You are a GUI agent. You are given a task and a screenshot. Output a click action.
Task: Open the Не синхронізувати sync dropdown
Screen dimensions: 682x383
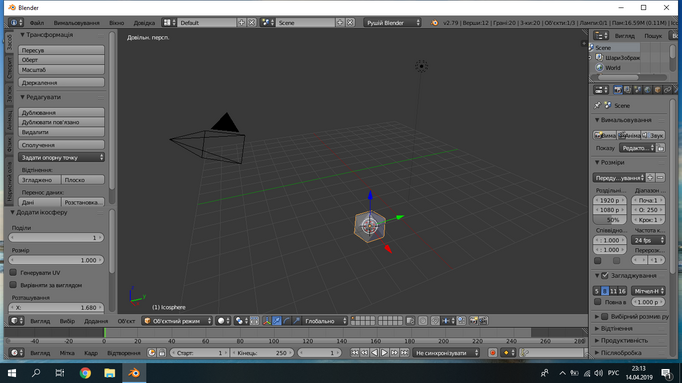click(x=446, y=353)
